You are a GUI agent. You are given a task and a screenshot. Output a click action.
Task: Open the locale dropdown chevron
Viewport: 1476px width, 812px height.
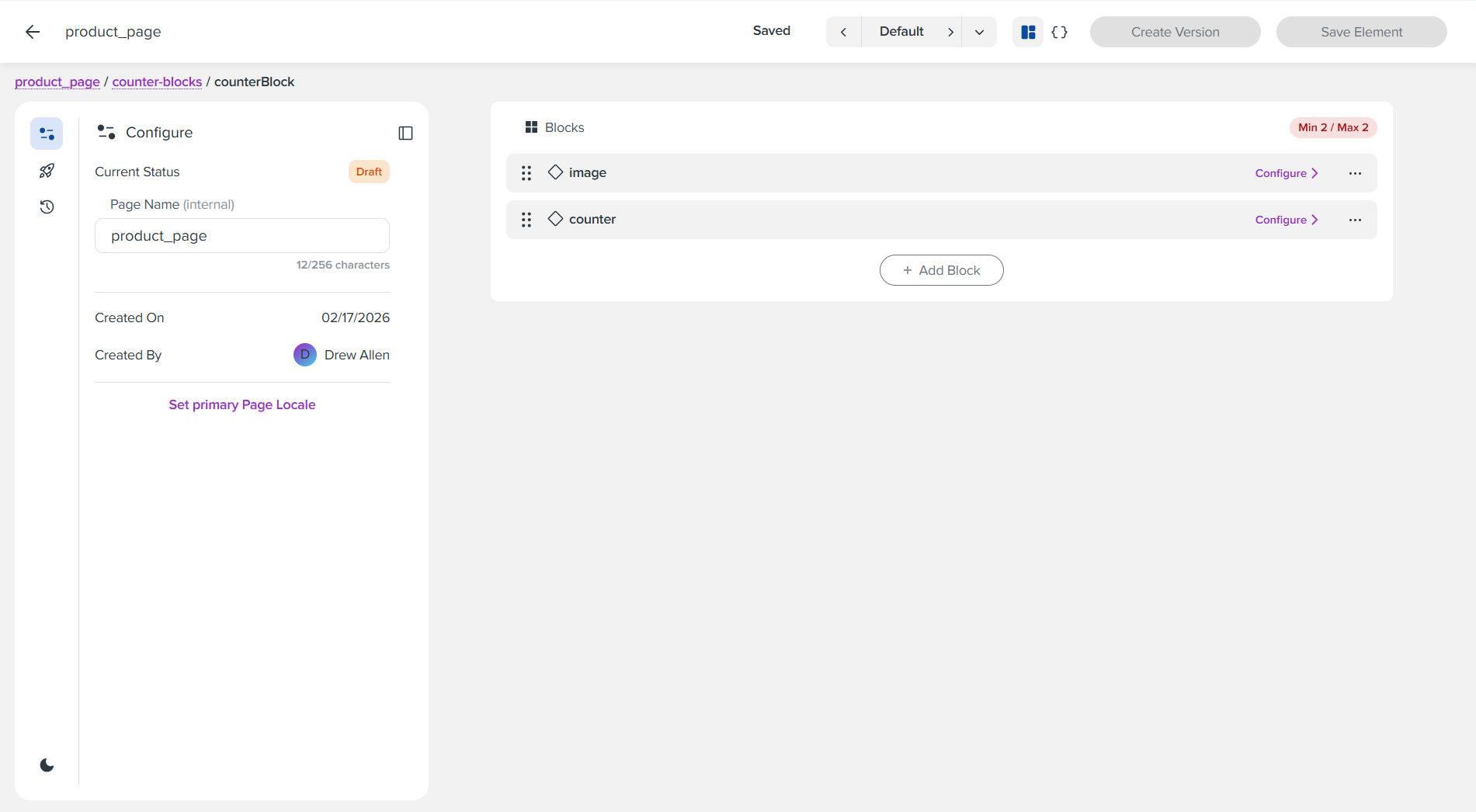pyautogui.click(x=979, y=32)
